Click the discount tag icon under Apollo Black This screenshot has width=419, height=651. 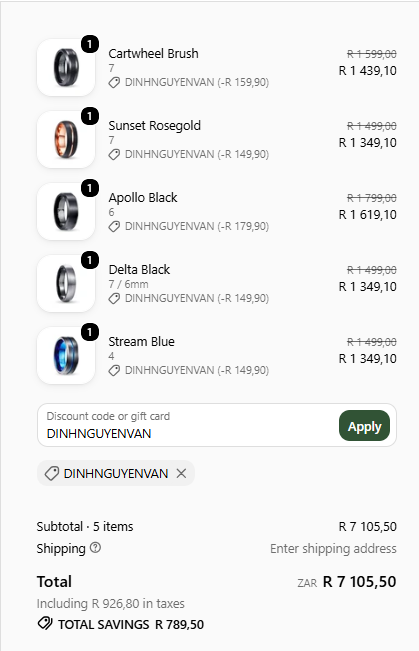(x=114, y=226)
